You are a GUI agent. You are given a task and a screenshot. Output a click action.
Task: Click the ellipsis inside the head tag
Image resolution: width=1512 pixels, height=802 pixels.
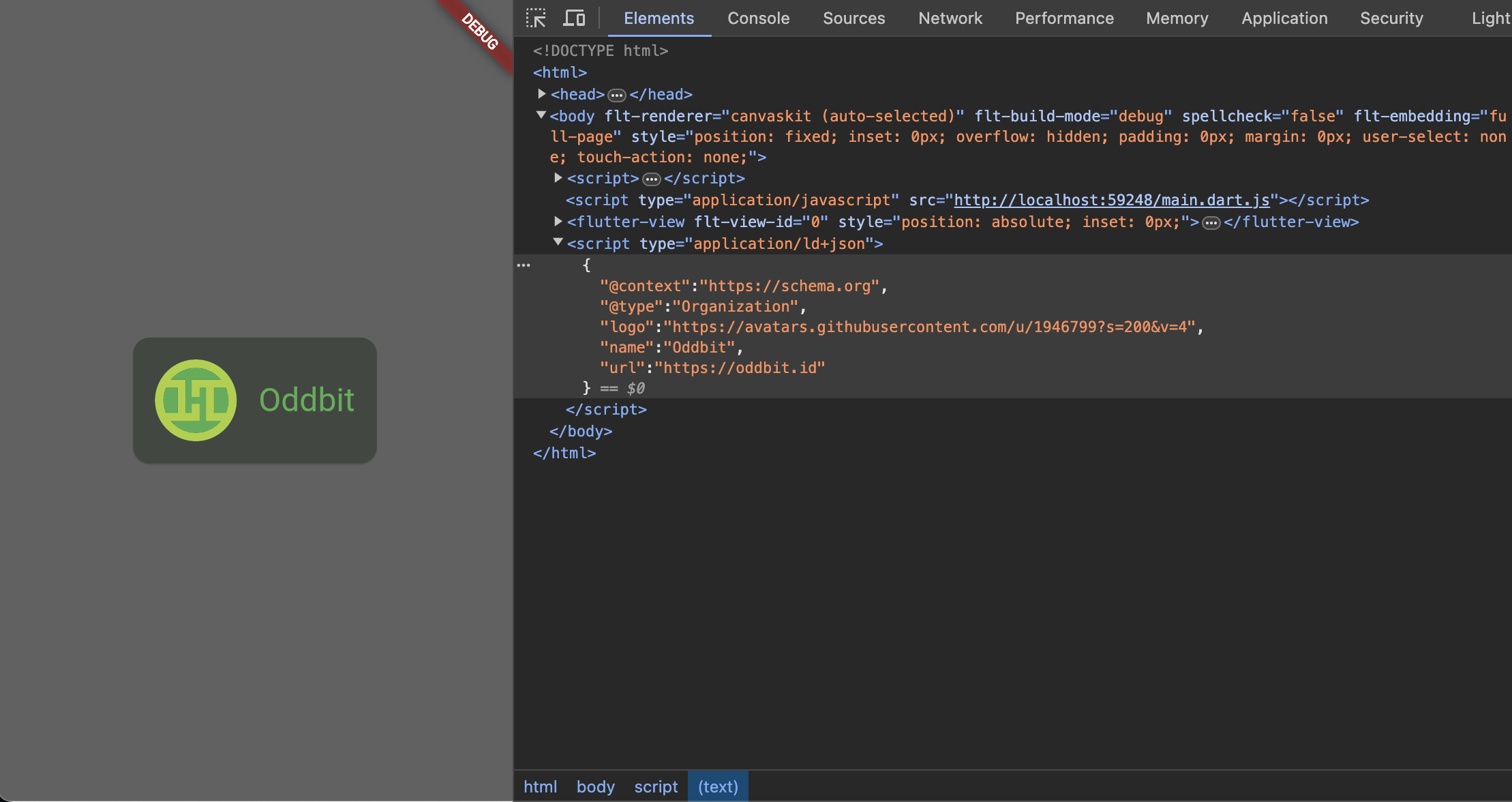pos(616,95)
